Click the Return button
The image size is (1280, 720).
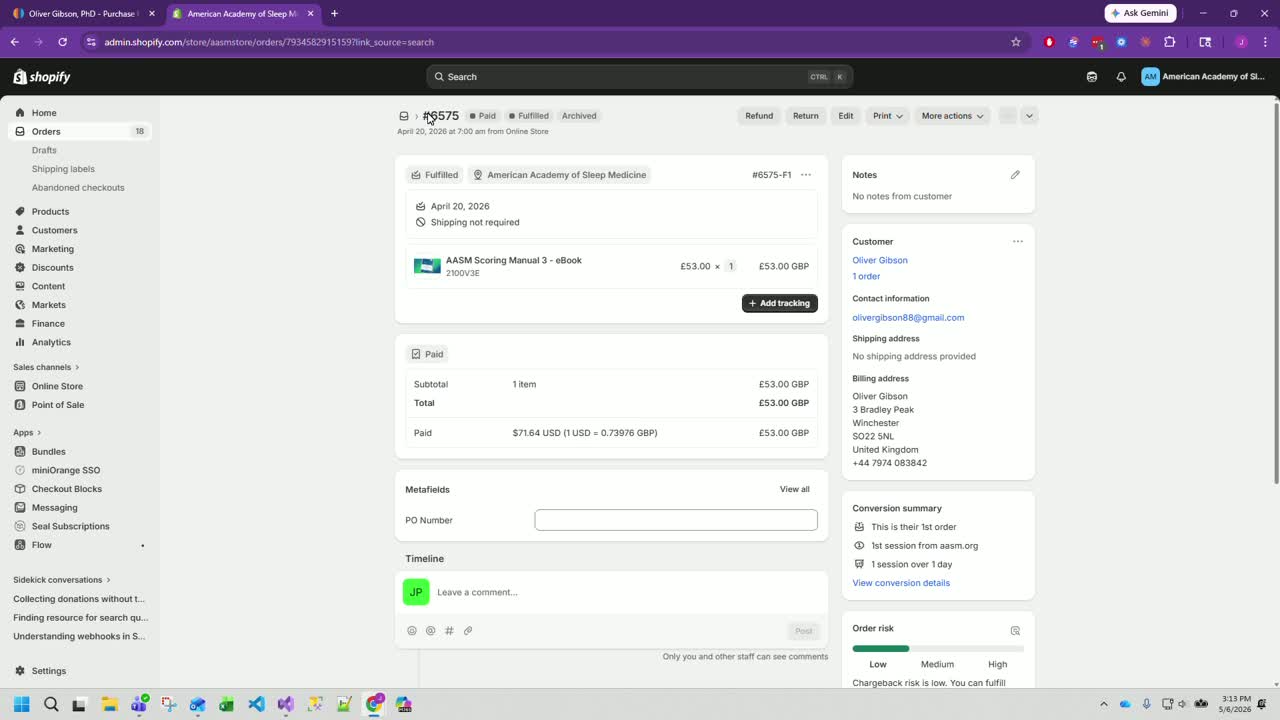click(x=806, y=116)
